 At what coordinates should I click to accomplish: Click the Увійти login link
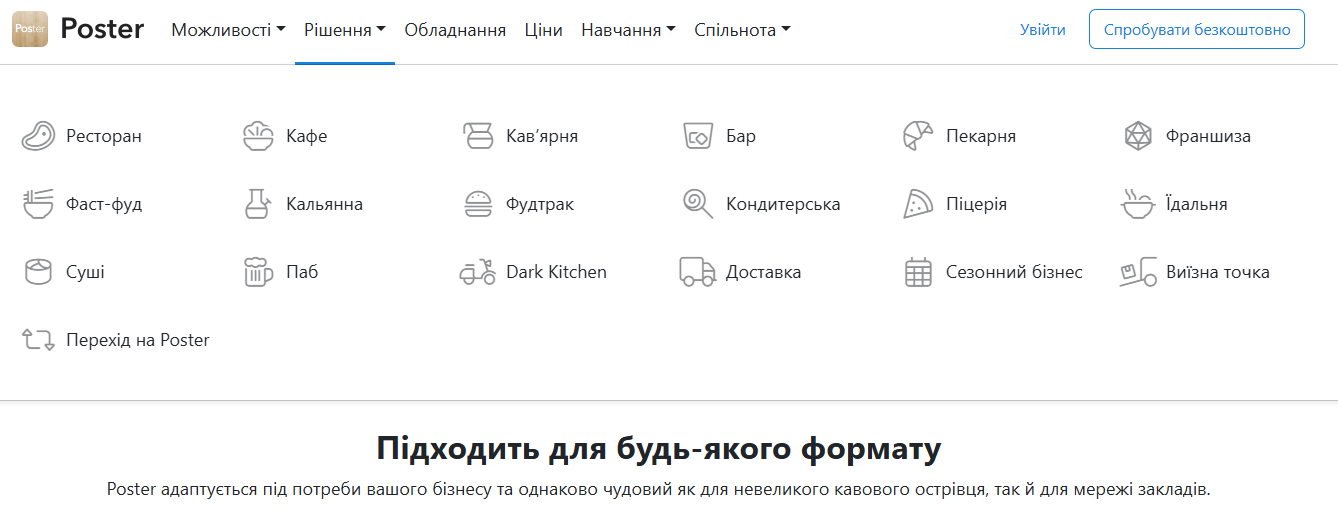[x=1043, y=30]
